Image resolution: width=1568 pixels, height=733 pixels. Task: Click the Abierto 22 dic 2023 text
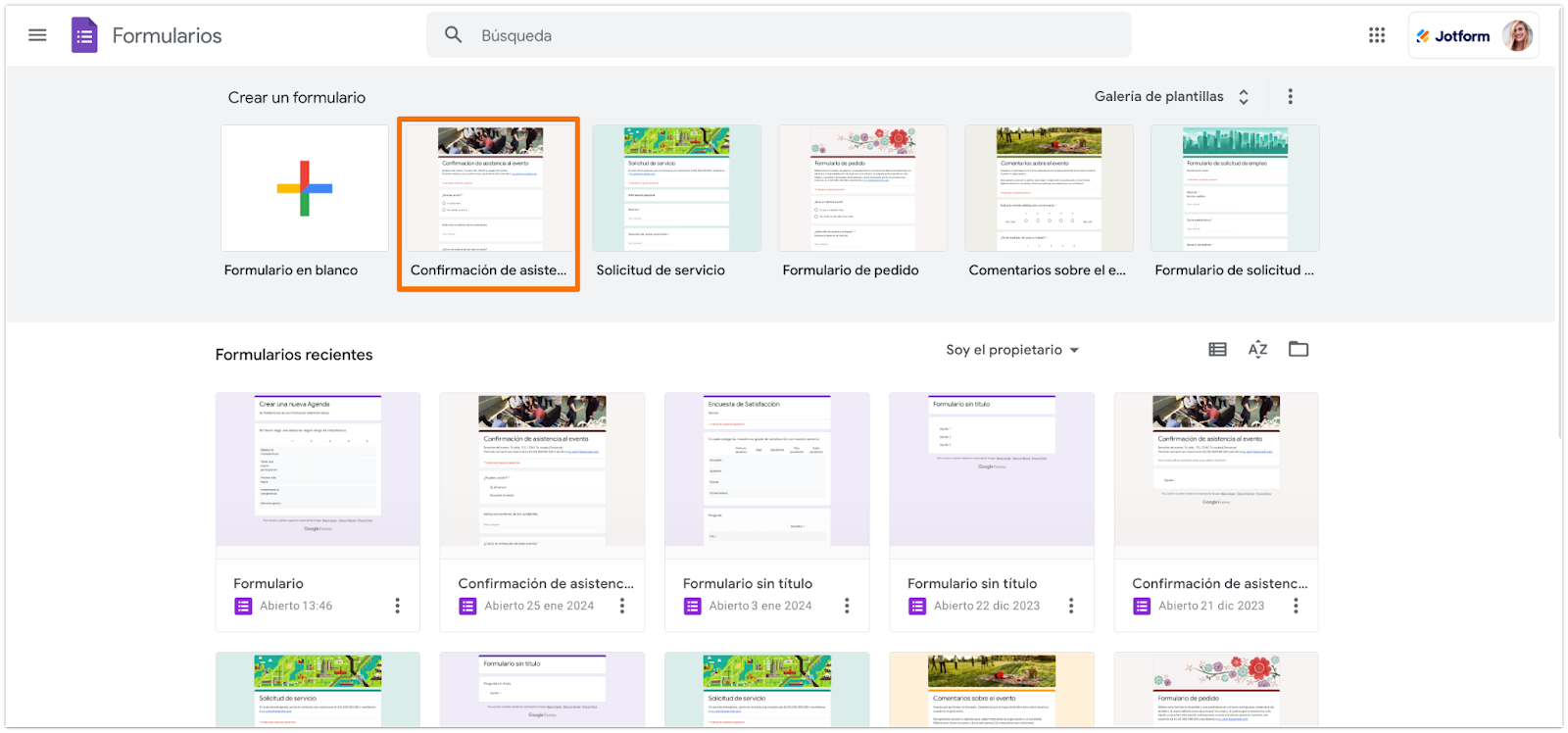987,606
